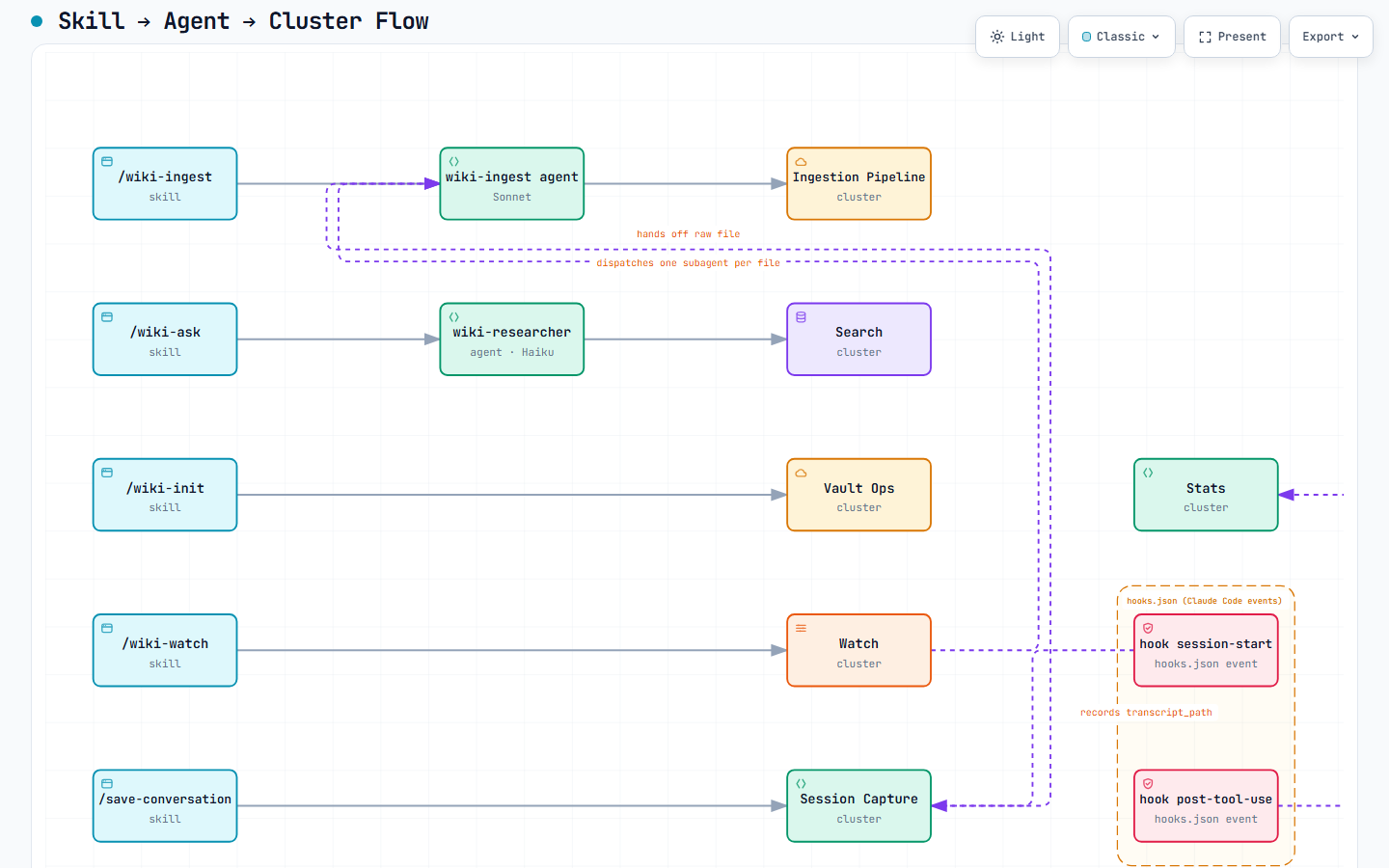Click the code icon in Stats node
The height and width of the screenshot is (868, 1389).
tap(1148, 473)
